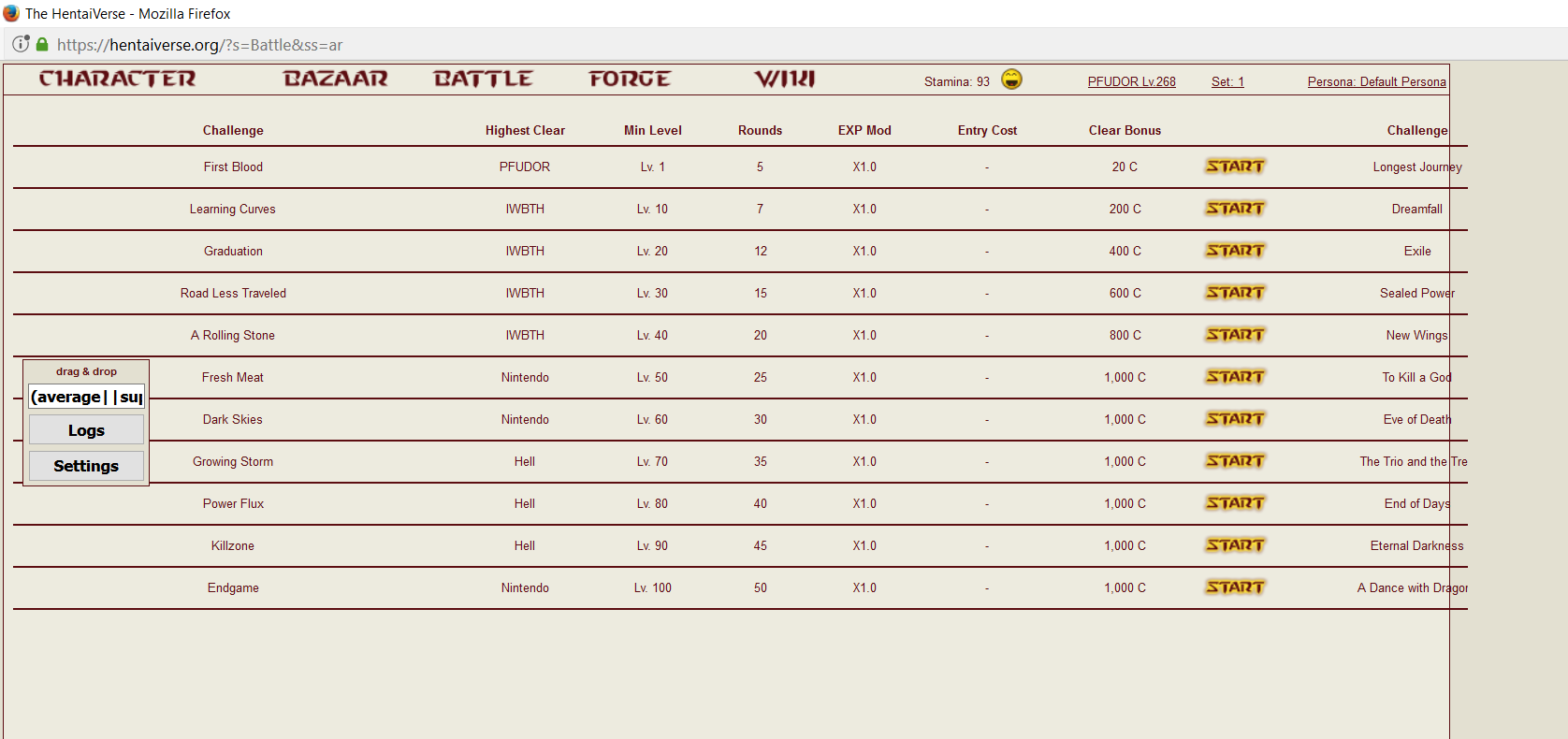Click the green padlock secure connection icon
Screen dimensions: 1568x739
(x=42, y=44)
